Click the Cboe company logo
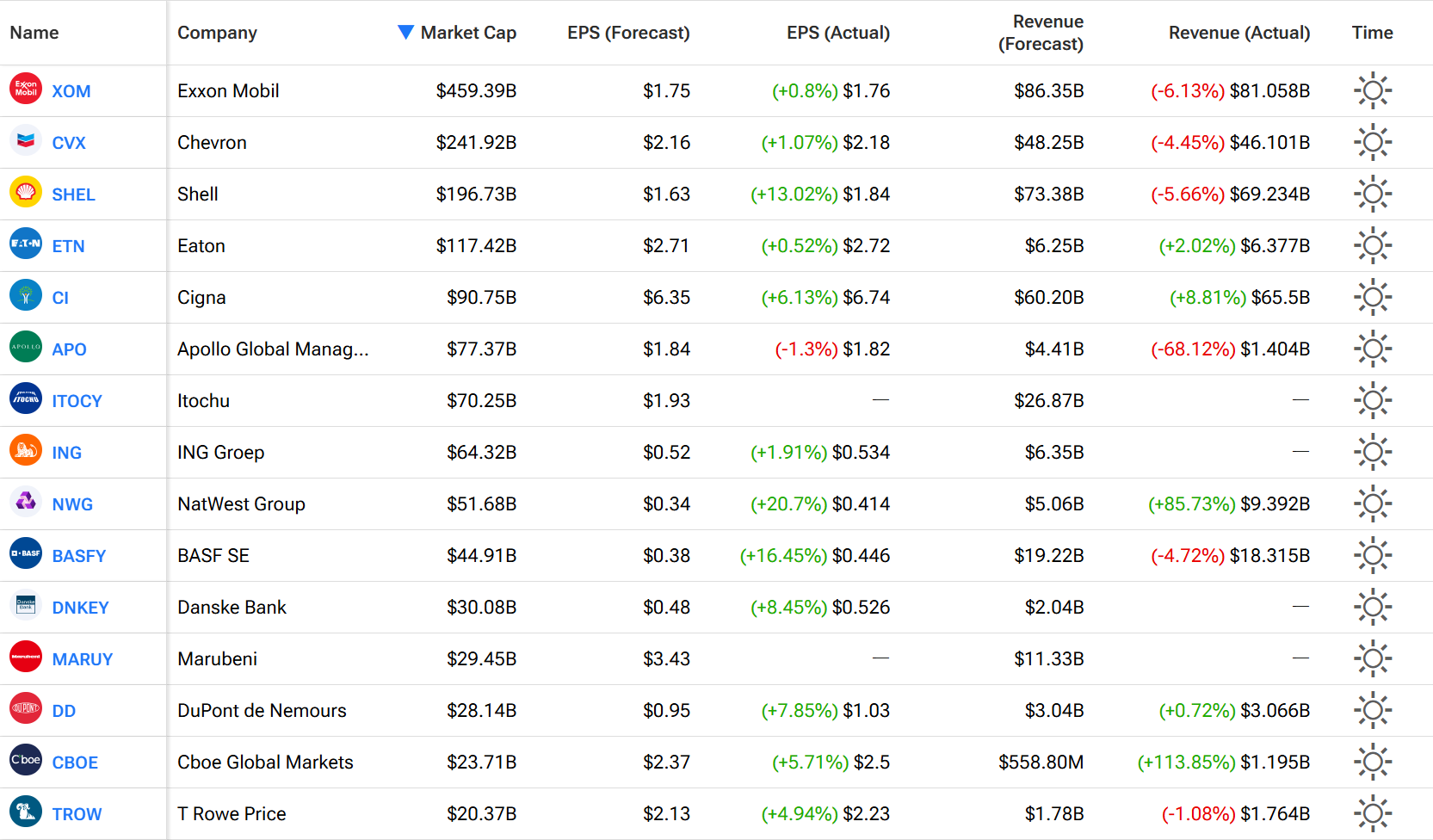The image size is (1433, 840). (x=26, y=760)
